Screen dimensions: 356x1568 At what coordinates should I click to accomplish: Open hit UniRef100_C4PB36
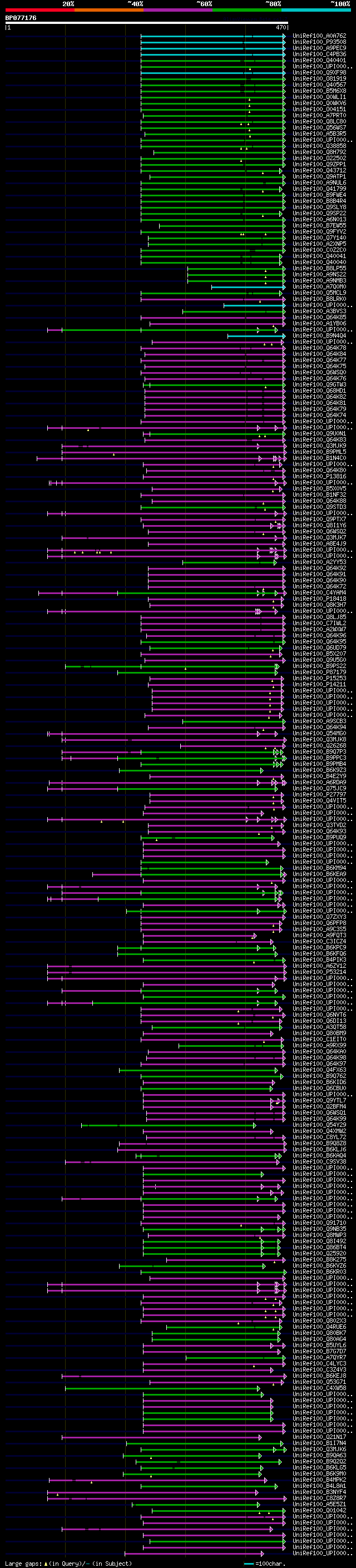tap(319, 54)
